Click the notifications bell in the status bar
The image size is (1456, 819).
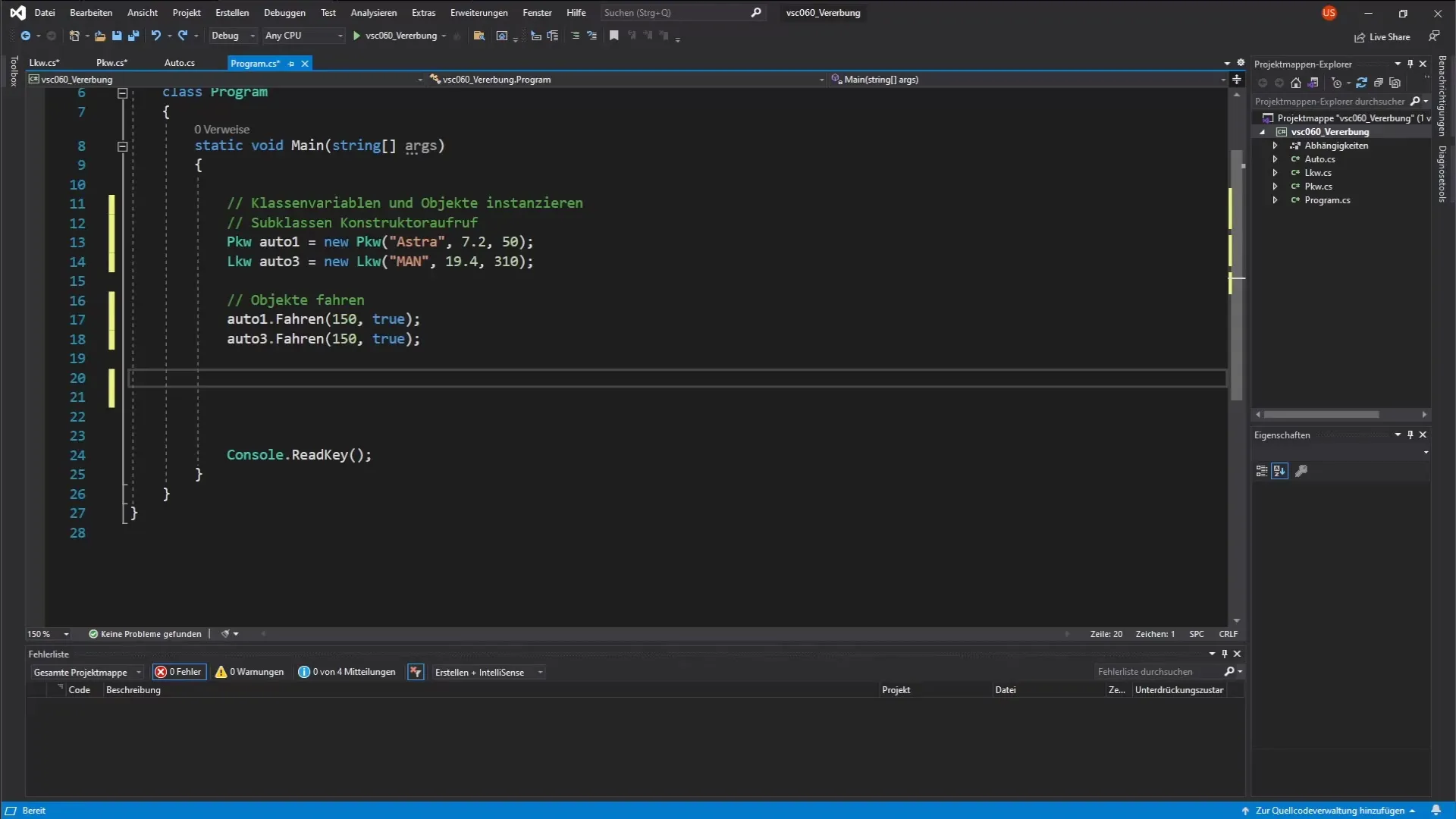point(1436,810)
